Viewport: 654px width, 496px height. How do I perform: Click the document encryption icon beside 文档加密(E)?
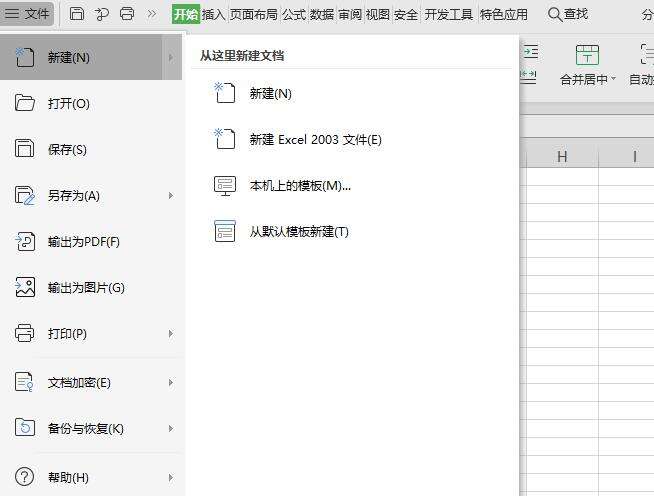24,382
